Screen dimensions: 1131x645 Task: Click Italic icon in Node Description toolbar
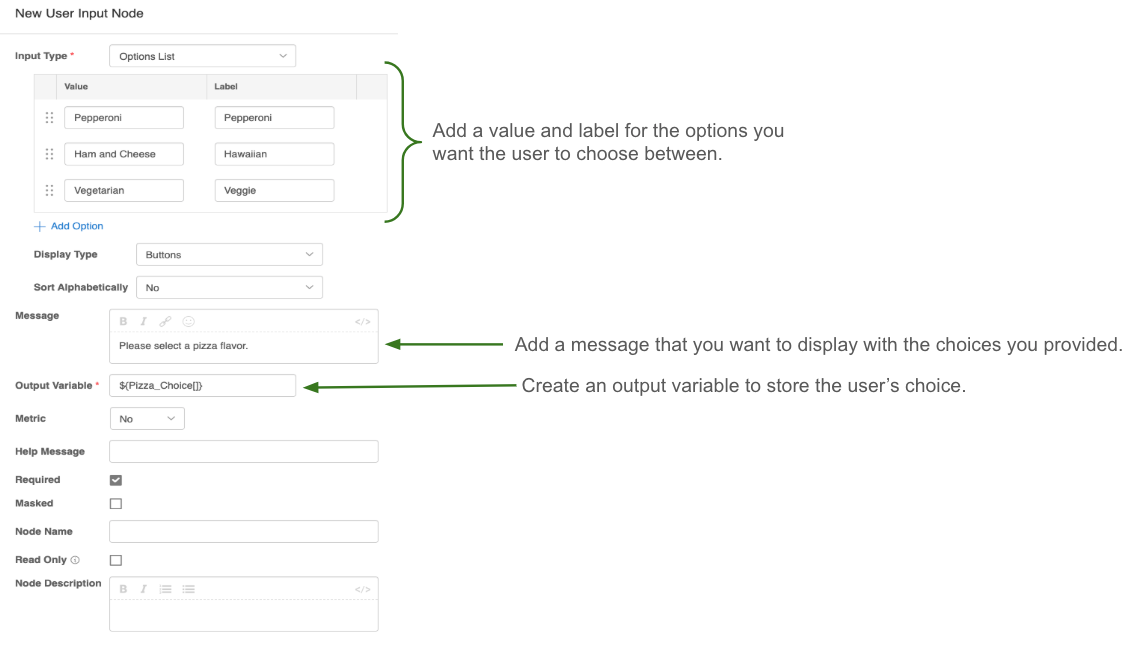(143, 590)
